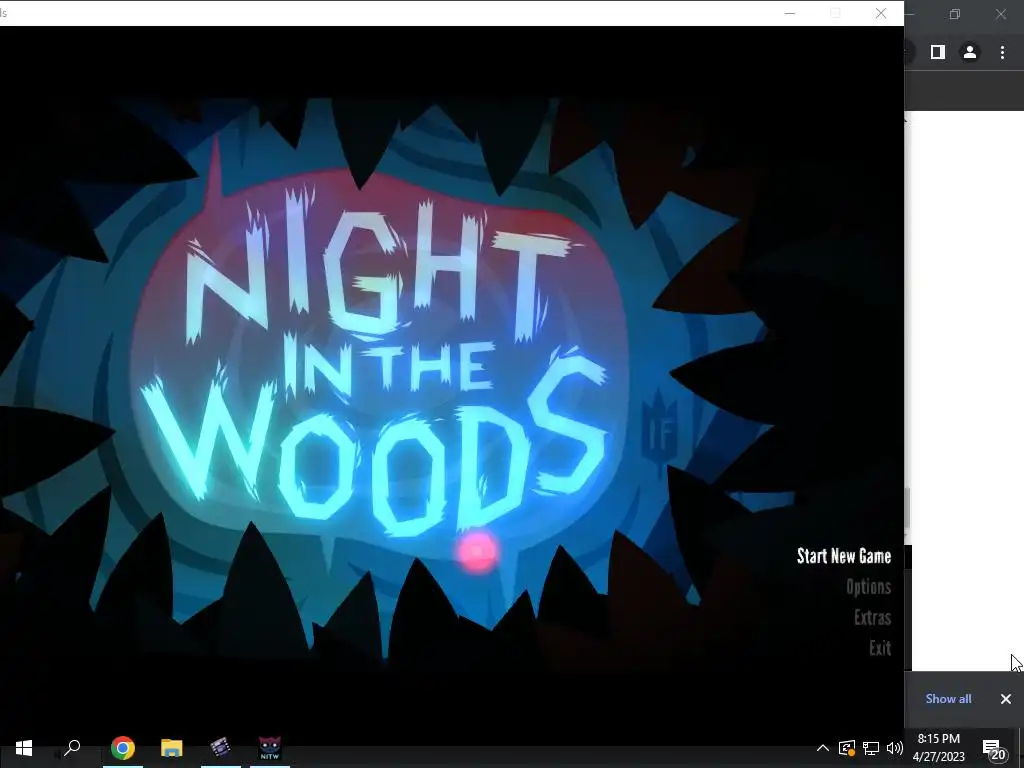Open Chrome three-dot menu
This screenshot has width=1024, height=768.
tap(1002, 52)
